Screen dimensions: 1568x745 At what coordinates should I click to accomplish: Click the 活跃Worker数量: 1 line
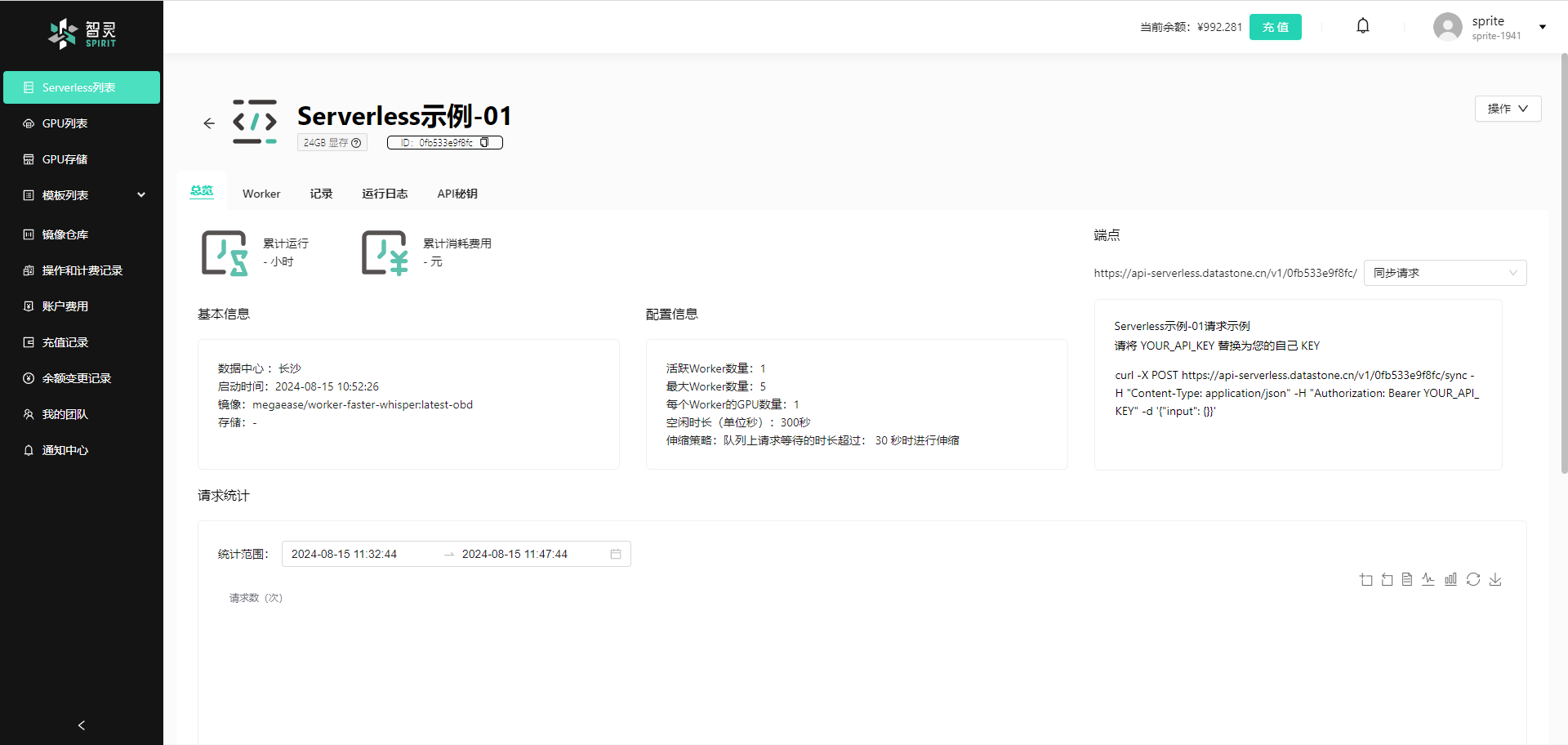pos(716,368)
